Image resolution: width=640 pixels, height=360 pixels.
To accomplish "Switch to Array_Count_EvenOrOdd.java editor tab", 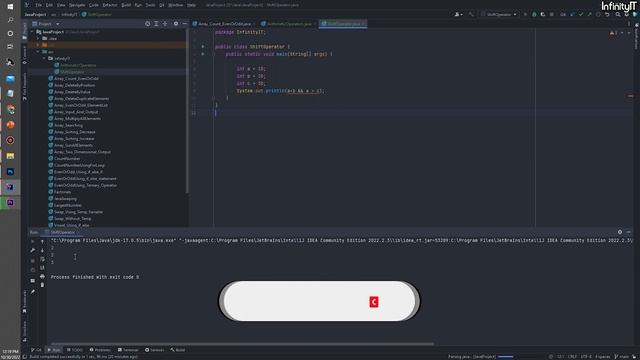I will tap(224, 24).
